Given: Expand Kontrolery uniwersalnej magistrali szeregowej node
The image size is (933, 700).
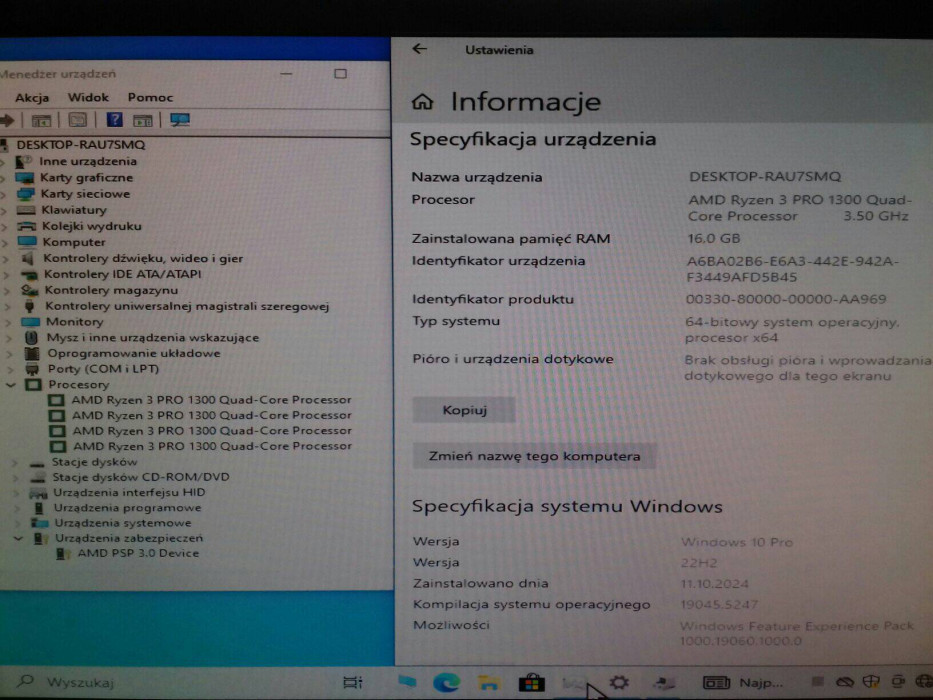Looking at the screenshot, I should point(8,307).
